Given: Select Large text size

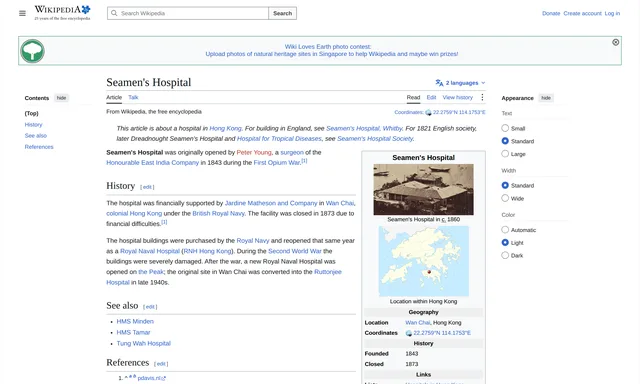Looking at the screenshot, I should click(x=505, y=154).
